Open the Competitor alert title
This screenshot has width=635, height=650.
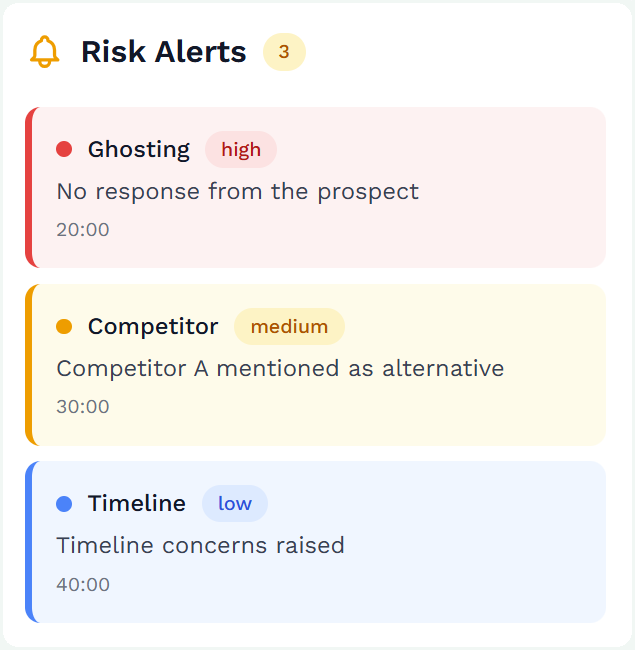point(153,326)
